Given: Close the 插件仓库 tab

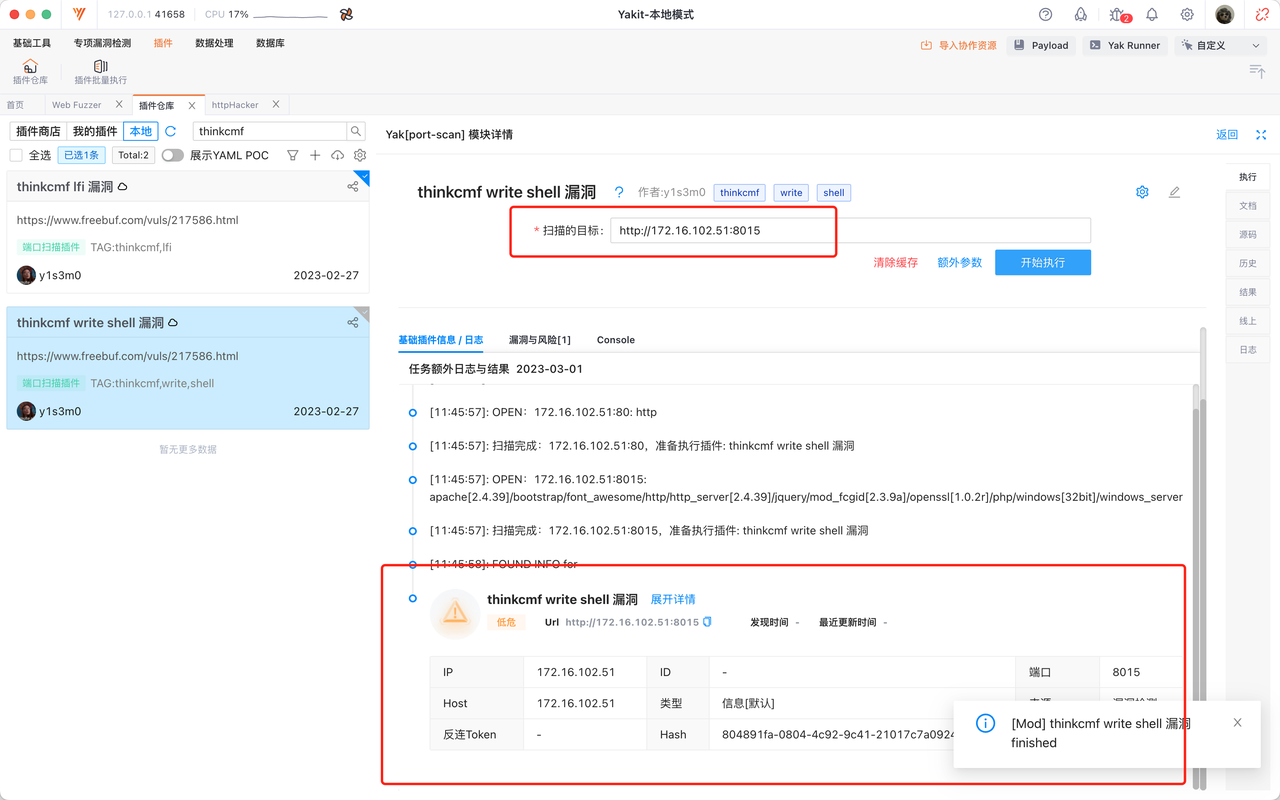Looking at the screenshot, I should point(192,105).
